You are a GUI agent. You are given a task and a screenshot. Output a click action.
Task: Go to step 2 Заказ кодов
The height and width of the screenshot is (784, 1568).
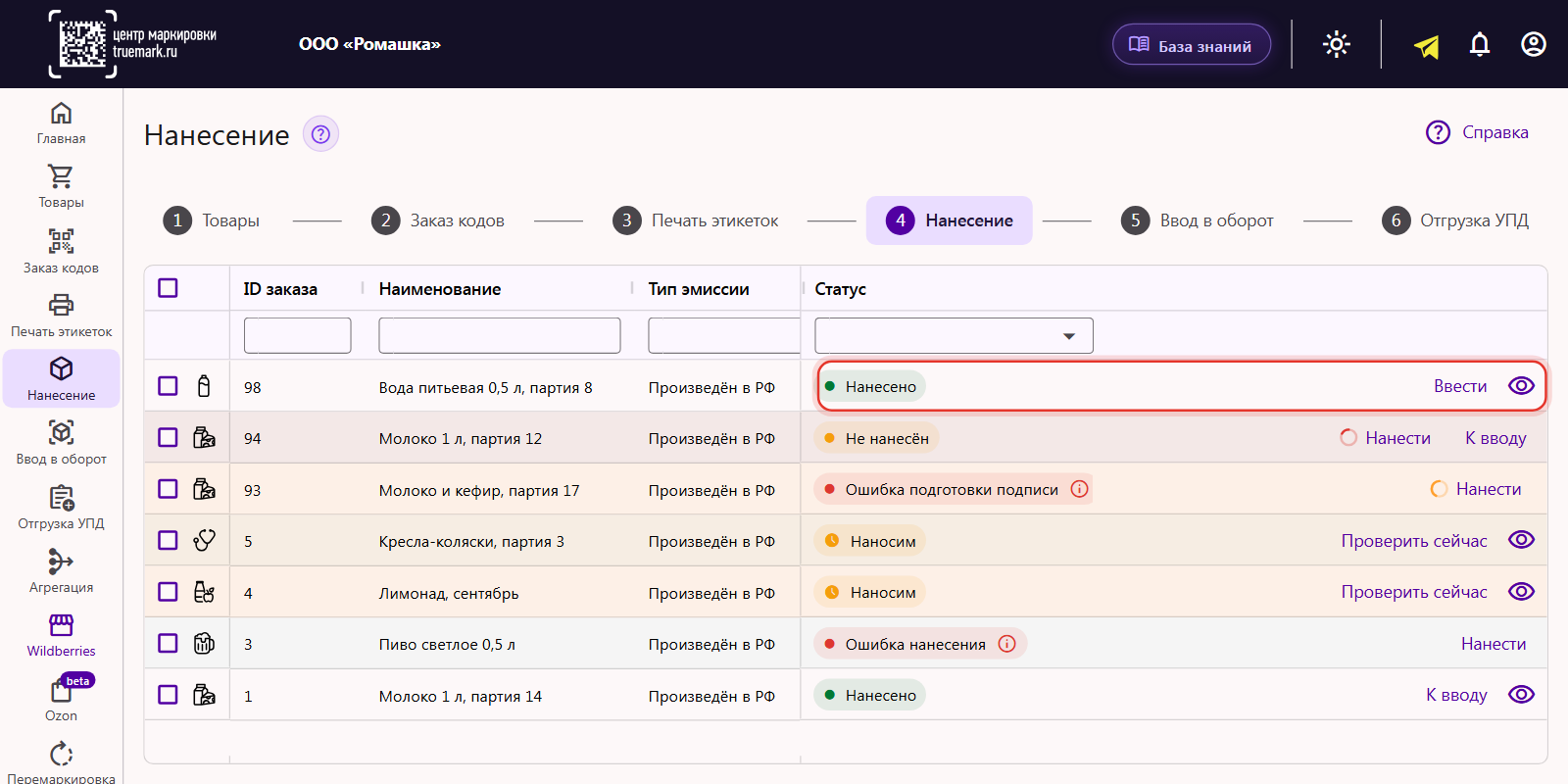(x=438, y=220)
